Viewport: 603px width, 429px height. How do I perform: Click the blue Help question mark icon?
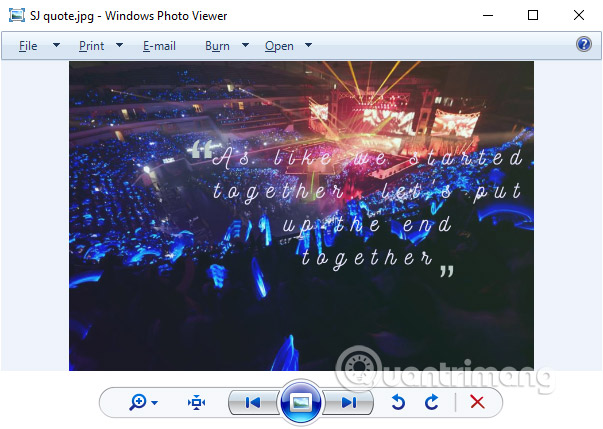click(x=584, y=45)
